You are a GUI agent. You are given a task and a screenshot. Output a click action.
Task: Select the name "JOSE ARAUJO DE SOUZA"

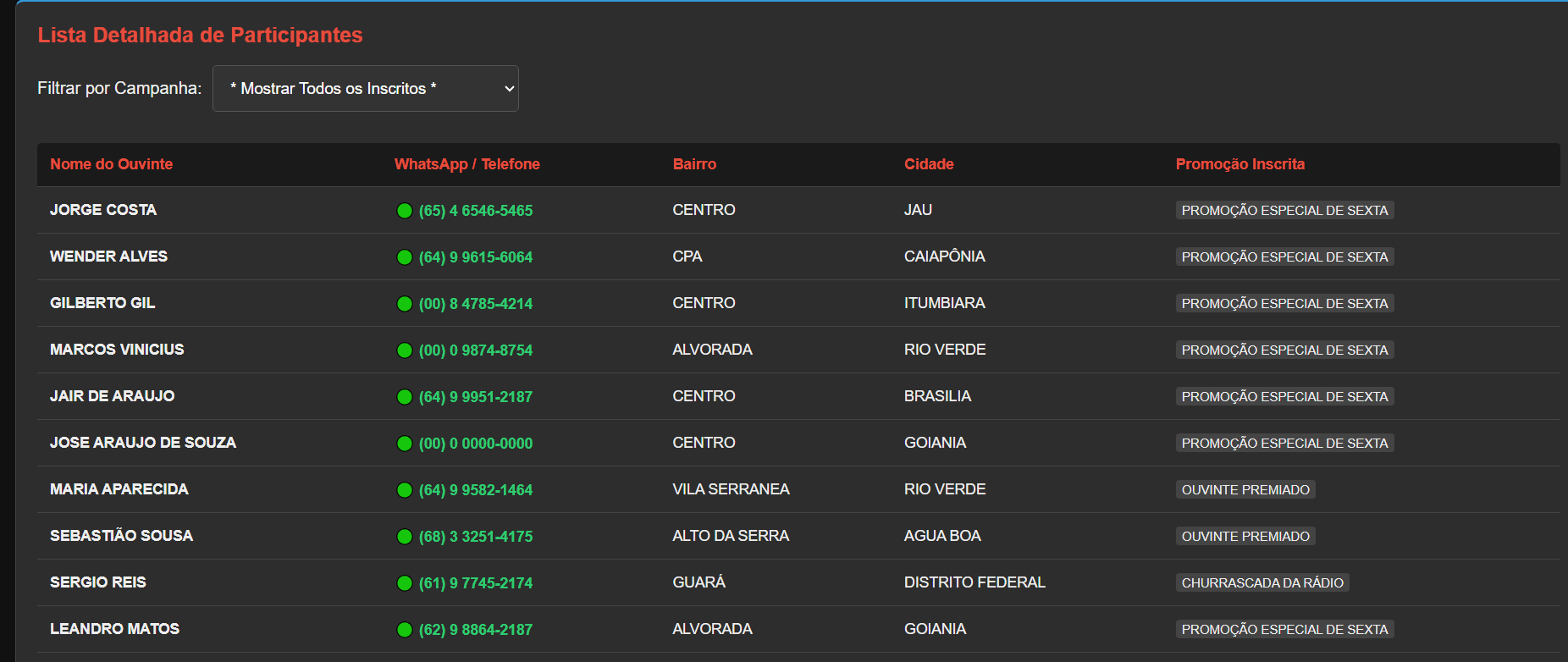pos(143,443)
